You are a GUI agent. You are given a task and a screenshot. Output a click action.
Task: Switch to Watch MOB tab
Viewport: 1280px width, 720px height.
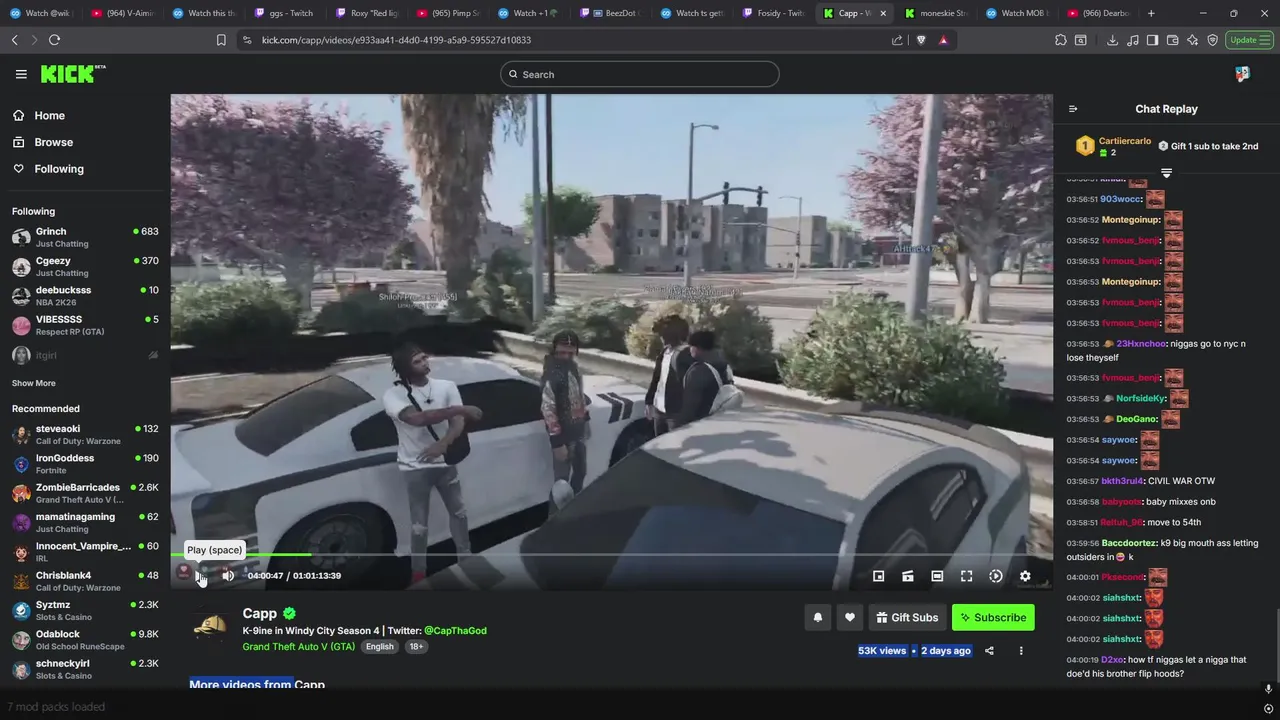(1019, 13)
